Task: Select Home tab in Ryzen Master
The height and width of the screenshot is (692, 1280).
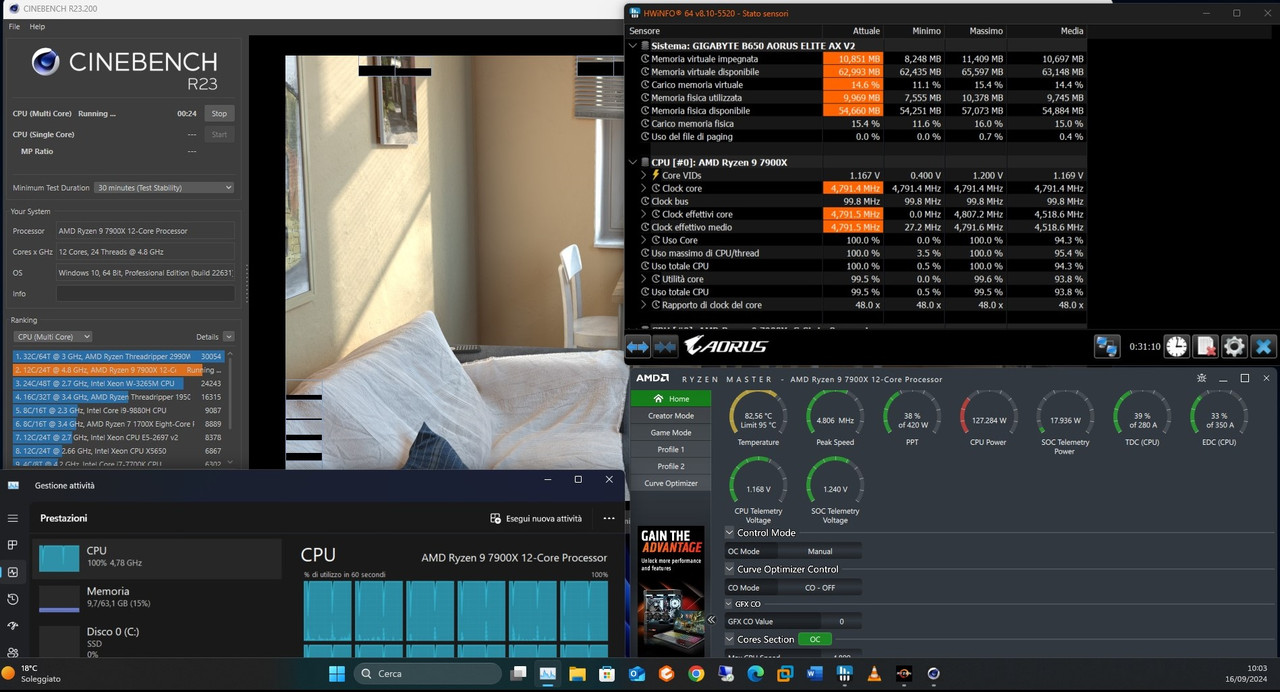Action: point(671,399)
